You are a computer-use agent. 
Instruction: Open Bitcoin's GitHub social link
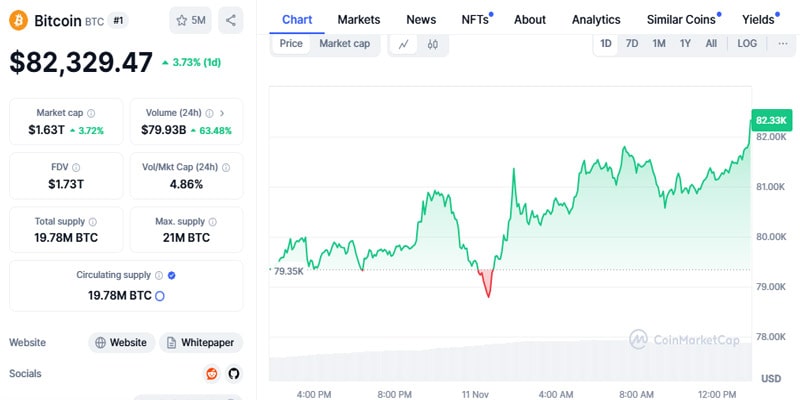(x=234, y=374)
